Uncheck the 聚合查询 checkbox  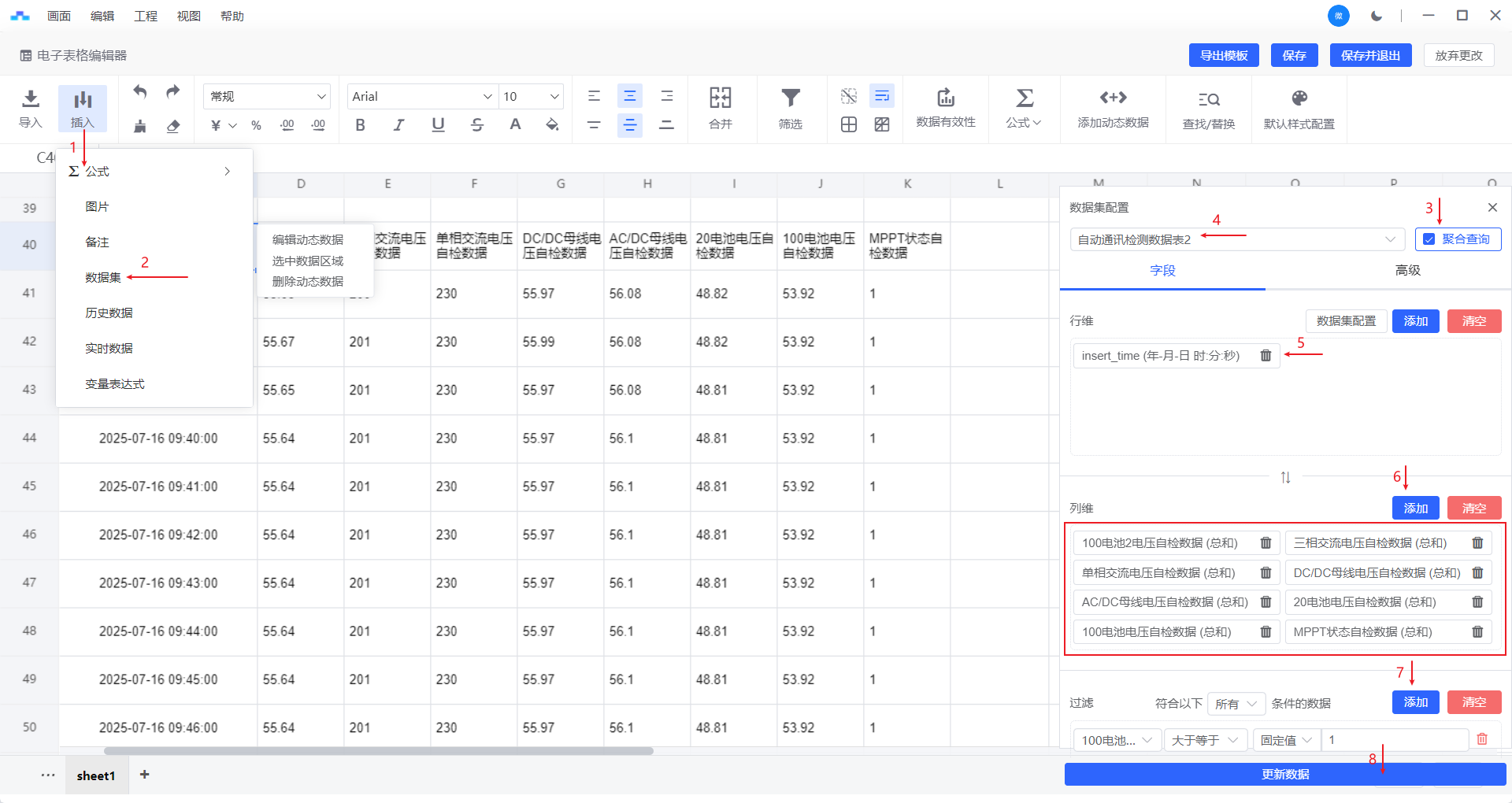point(1429,239)
